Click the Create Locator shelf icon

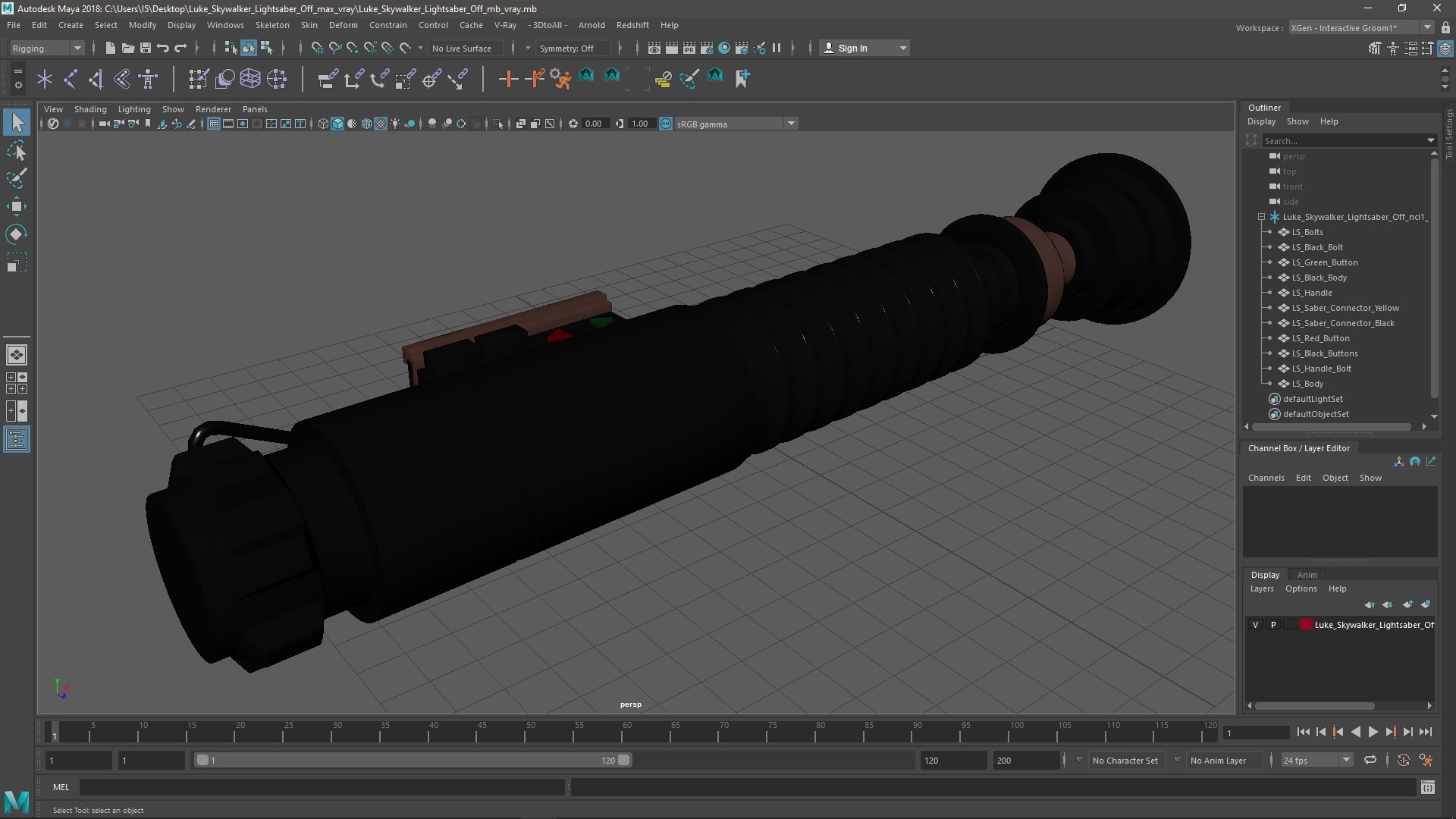[x=45, y=78]
